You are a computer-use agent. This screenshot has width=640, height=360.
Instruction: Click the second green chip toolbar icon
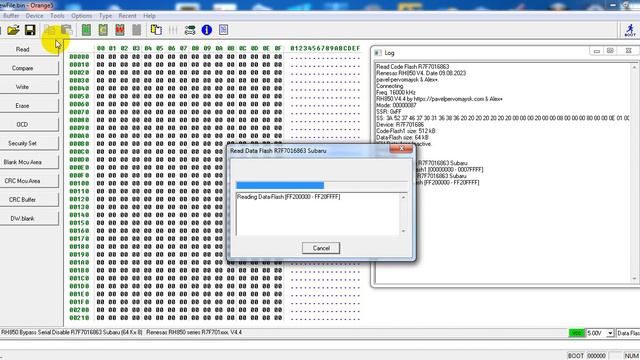tap(103, 30)
